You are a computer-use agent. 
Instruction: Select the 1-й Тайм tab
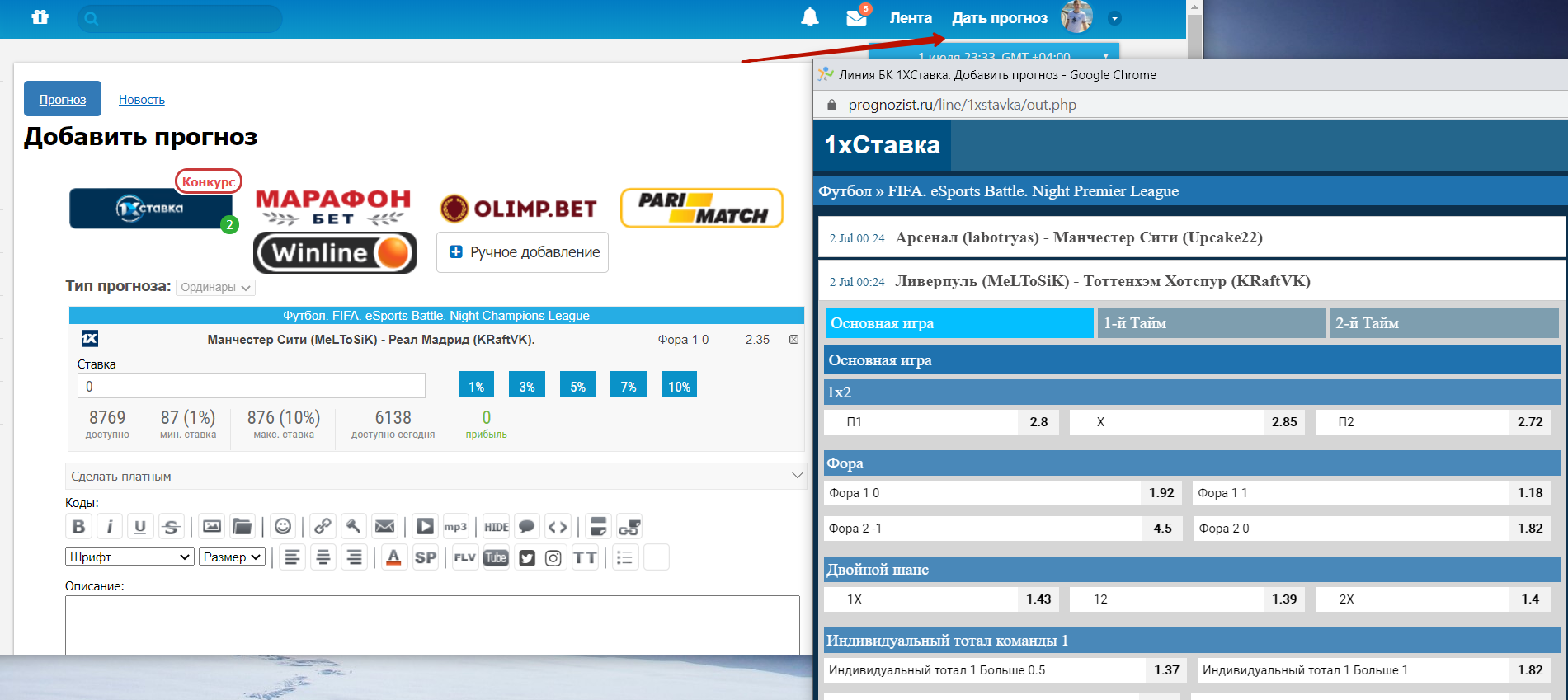point(1212,323)
